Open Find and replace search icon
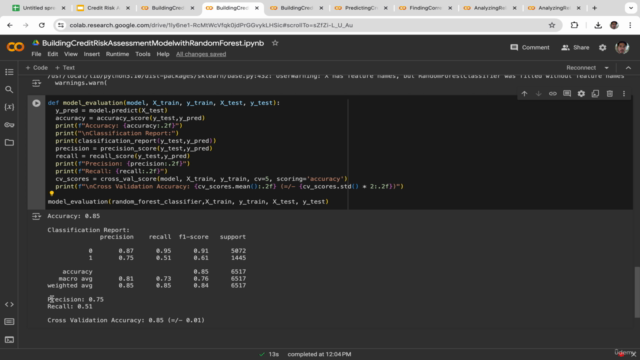640x360 pixels. coord(9,89)
